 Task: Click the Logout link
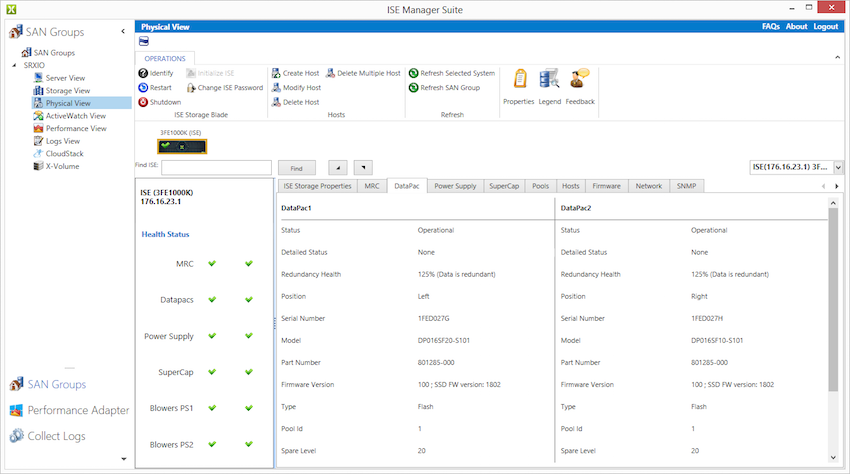pyautogui.click(x=826, y=27)
